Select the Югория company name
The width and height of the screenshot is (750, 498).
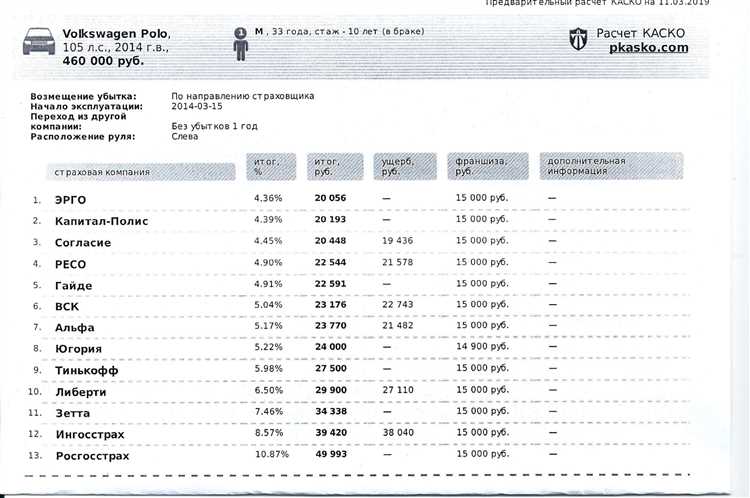pos(78,349)
